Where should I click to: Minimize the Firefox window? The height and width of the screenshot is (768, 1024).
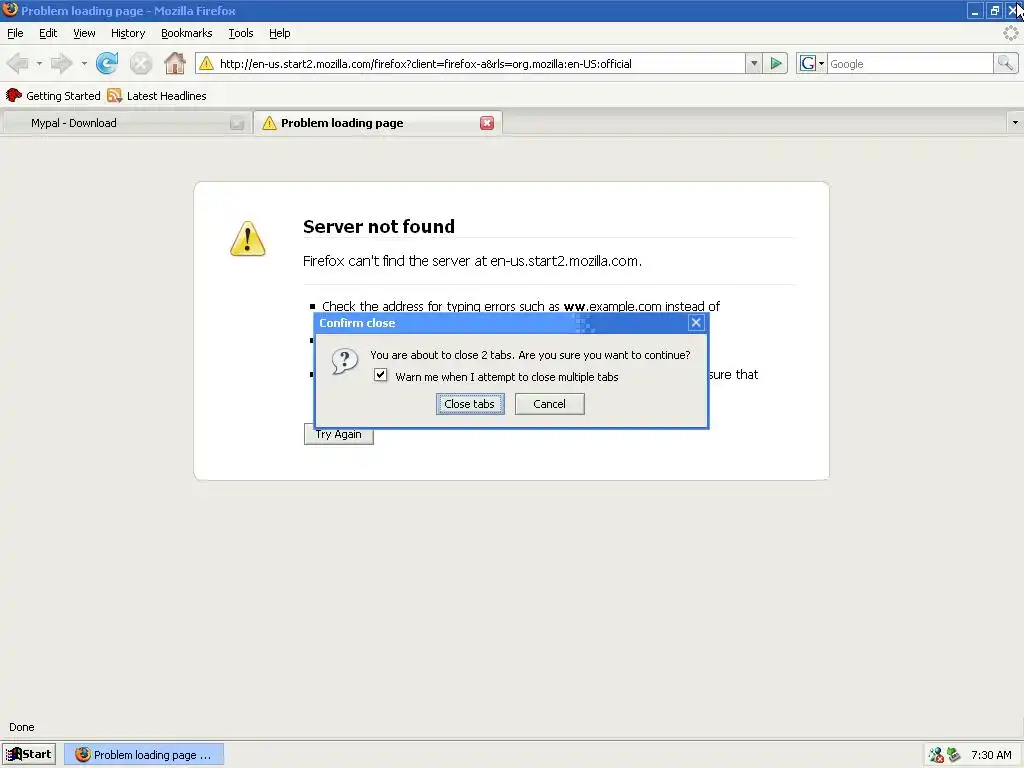974,10
